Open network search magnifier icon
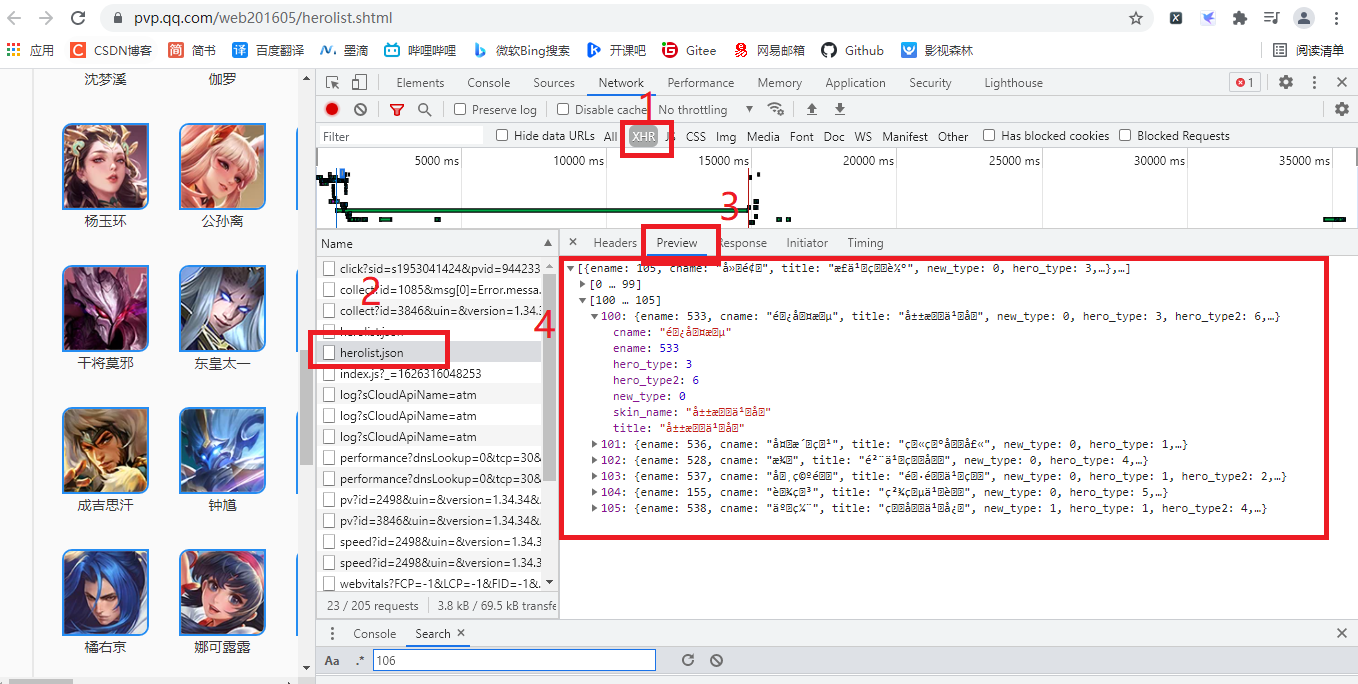 pyautogui.click(x=424, y=109)
